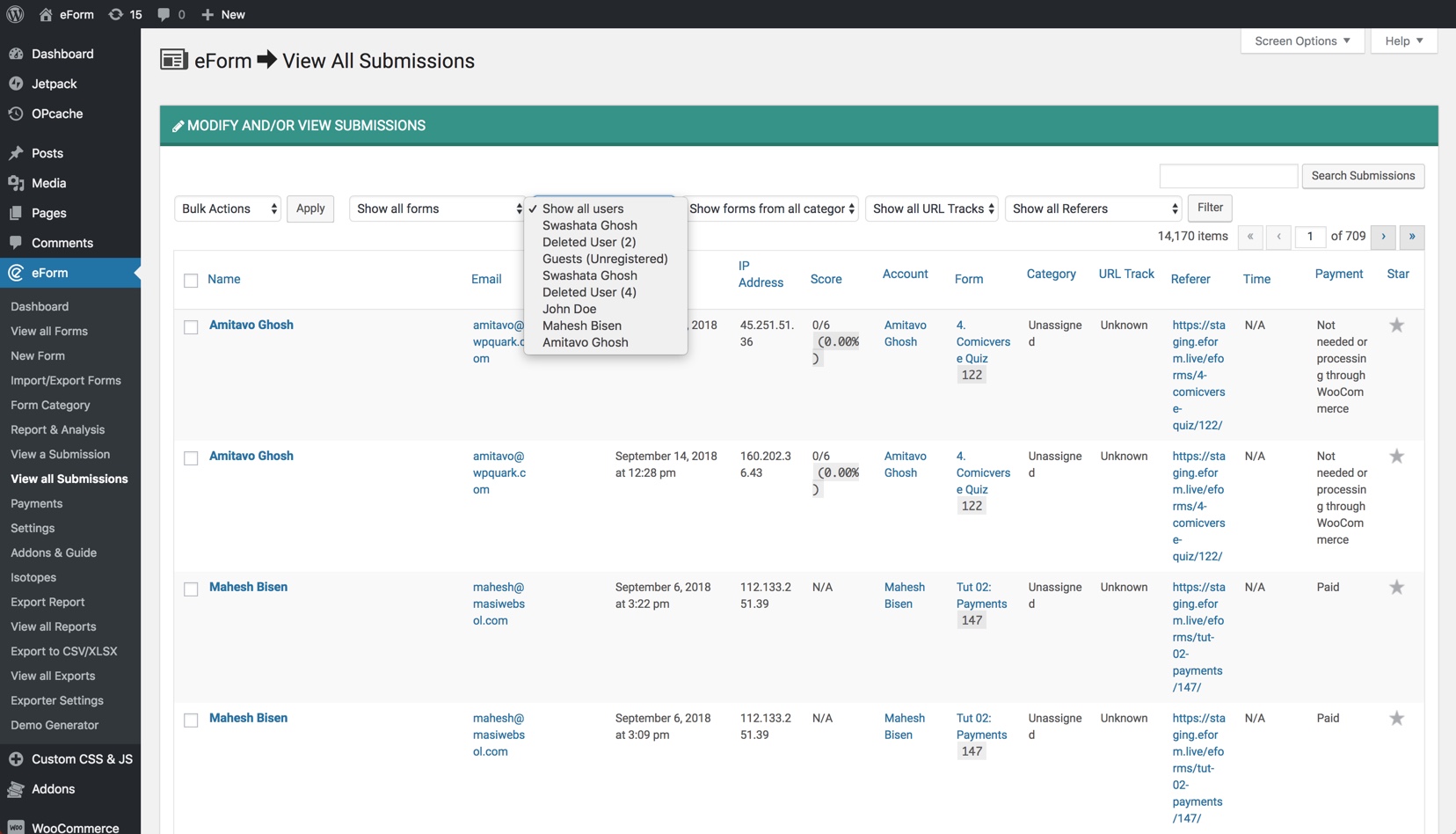Viewport: 1456px width, 834px height.
Task: Click the Apply bulk action button
Action: click(x=310, y=208)
